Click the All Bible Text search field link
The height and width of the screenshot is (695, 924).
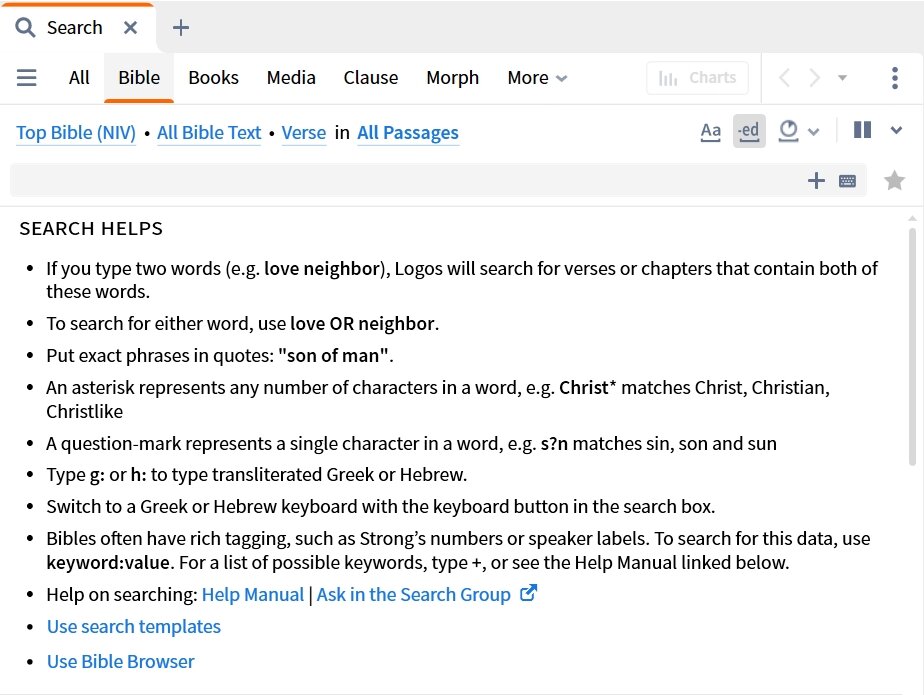209,133
